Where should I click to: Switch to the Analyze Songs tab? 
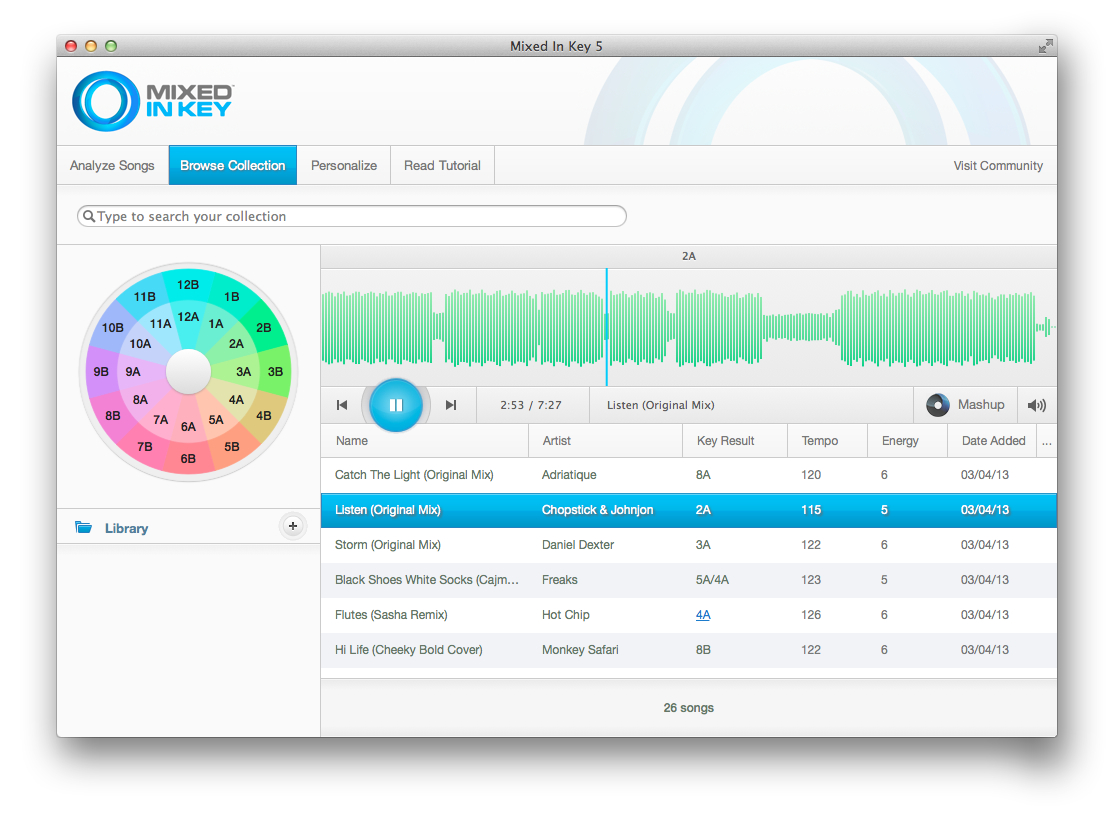click(112, 166)
